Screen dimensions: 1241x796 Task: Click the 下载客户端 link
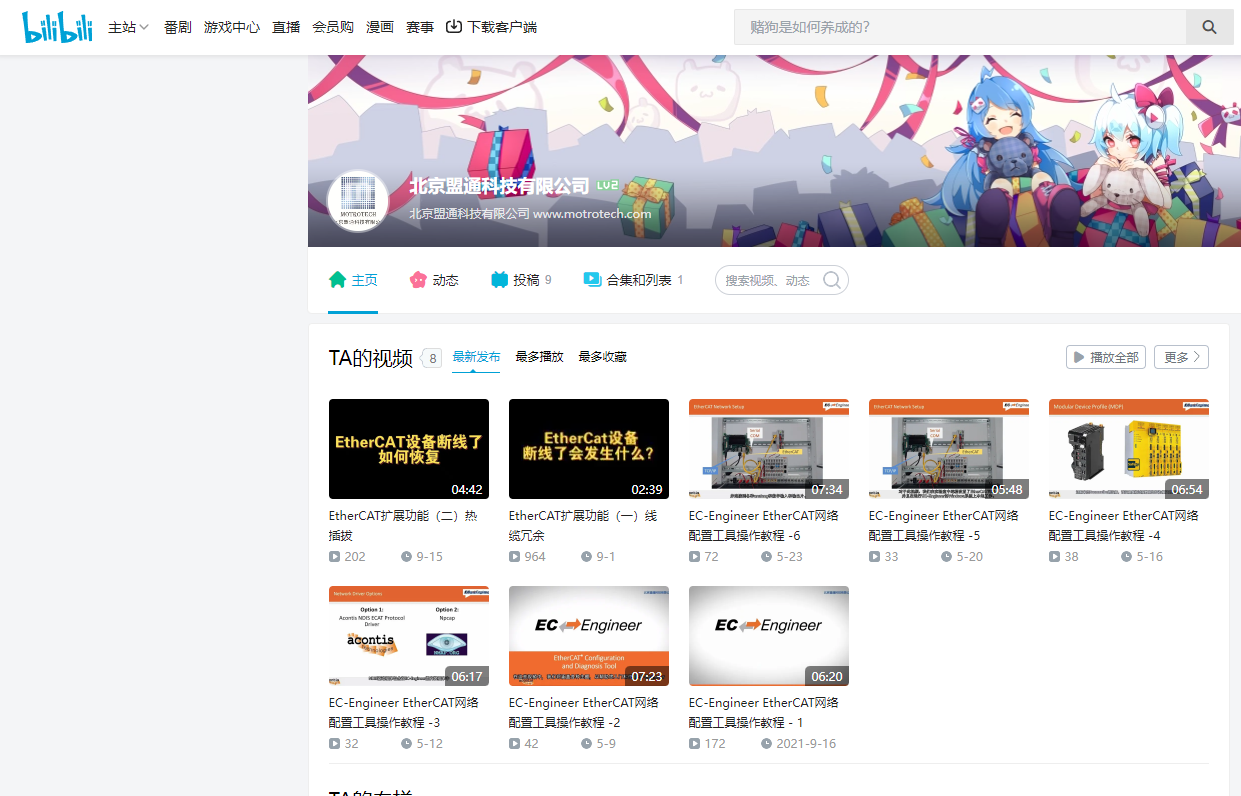[x=491, y=27]
